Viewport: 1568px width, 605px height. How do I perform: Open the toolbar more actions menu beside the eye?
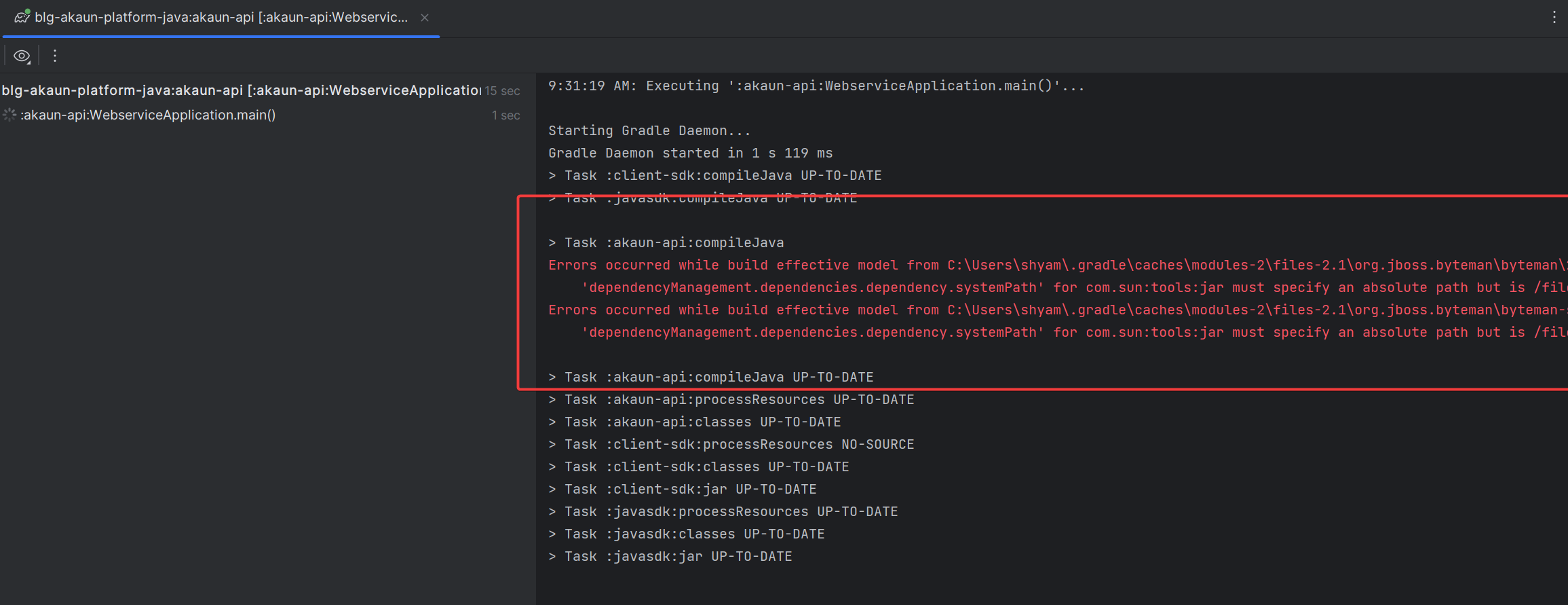[55, 56]
